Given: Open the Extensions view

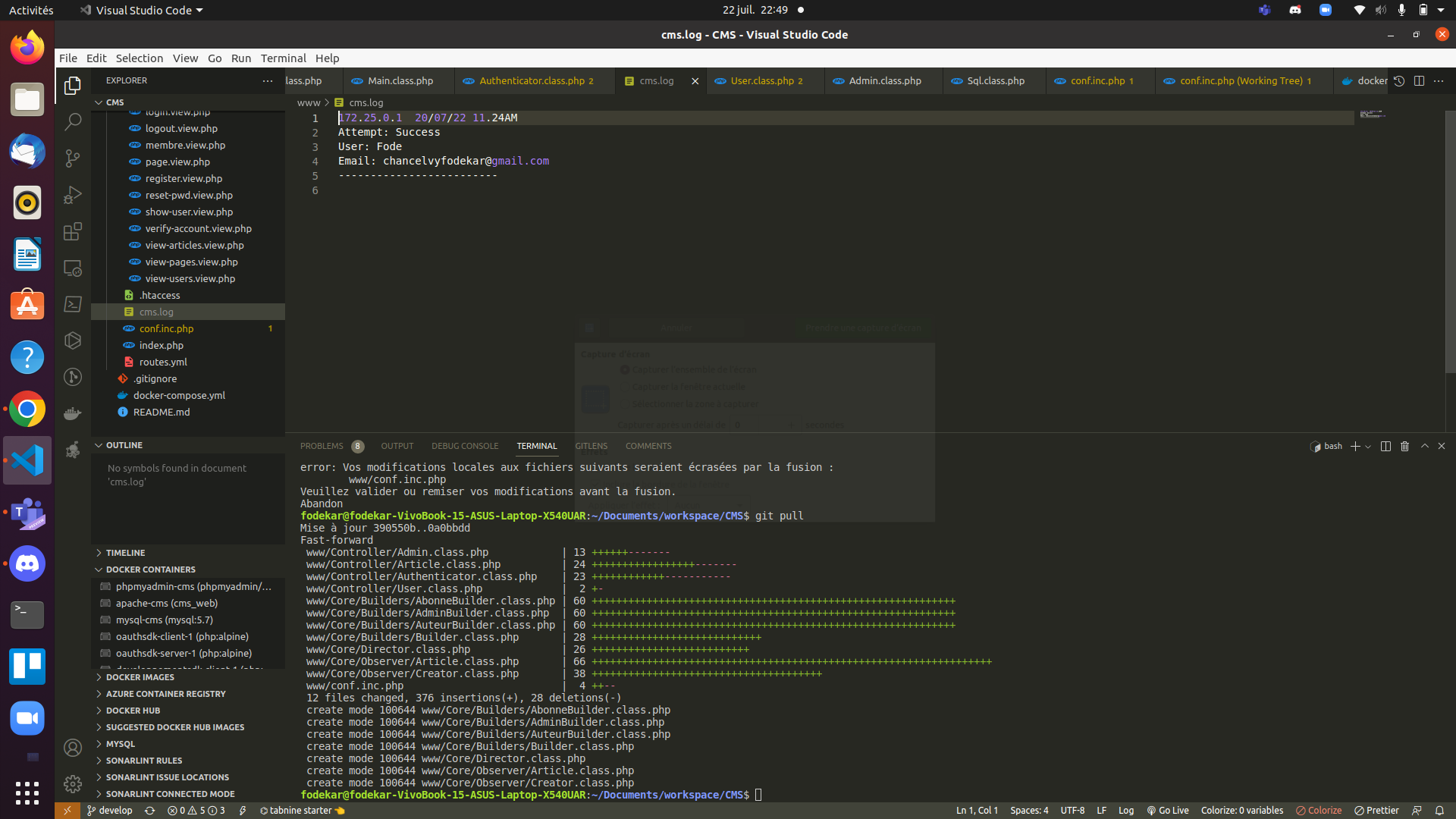Looking at the screenshot, I should (x=72, y=231).
